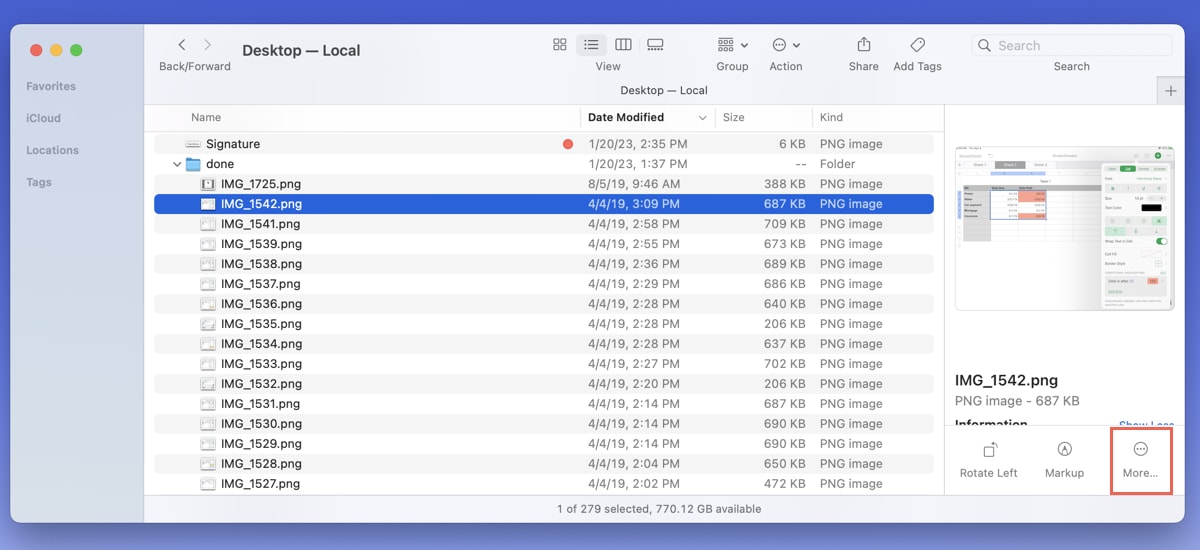Click the IMG_1534.png file icon
1200x550 pixels.
click(208, 344)
